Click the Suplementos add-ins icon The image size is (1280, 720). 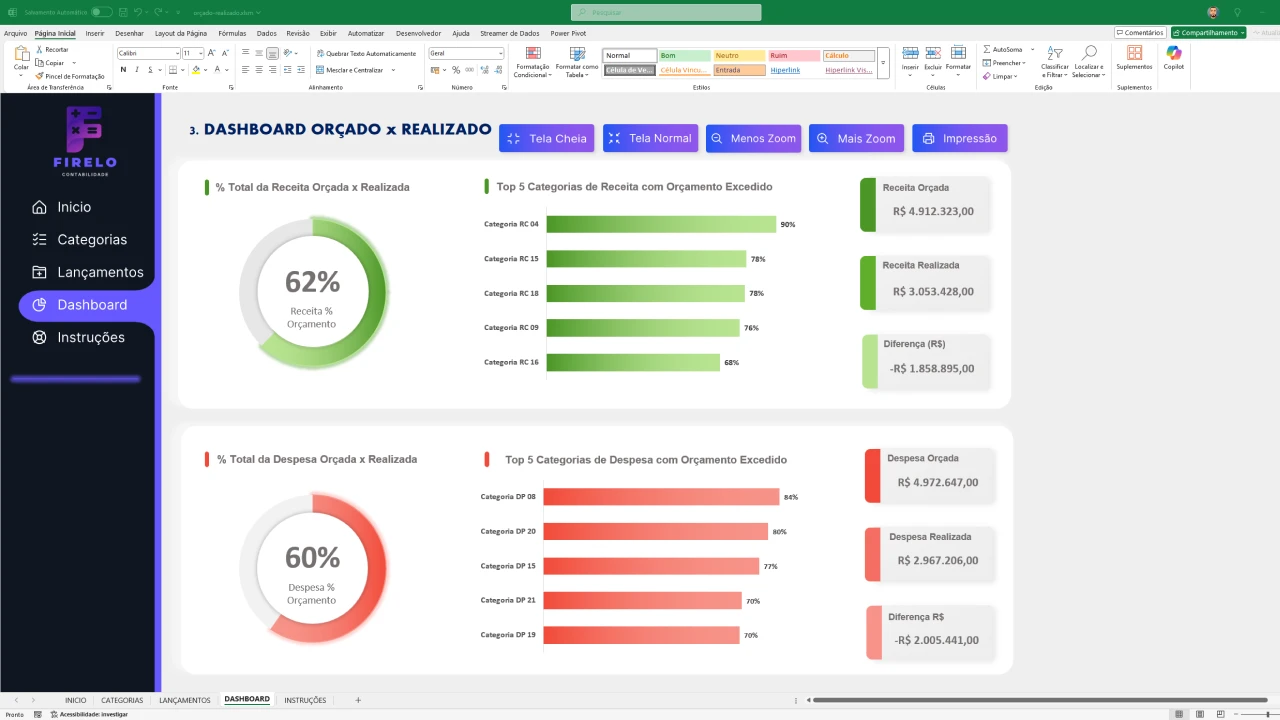coord(1134,57)
